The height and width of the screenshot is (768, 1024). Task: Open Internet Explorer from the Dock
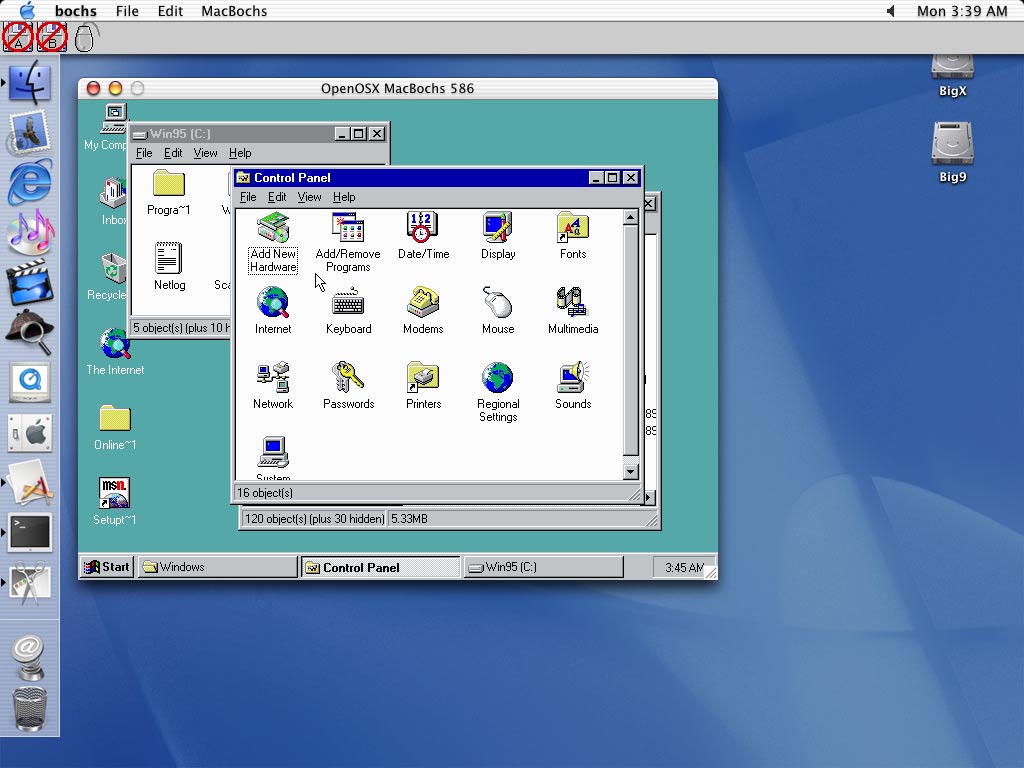click(29, 182)
